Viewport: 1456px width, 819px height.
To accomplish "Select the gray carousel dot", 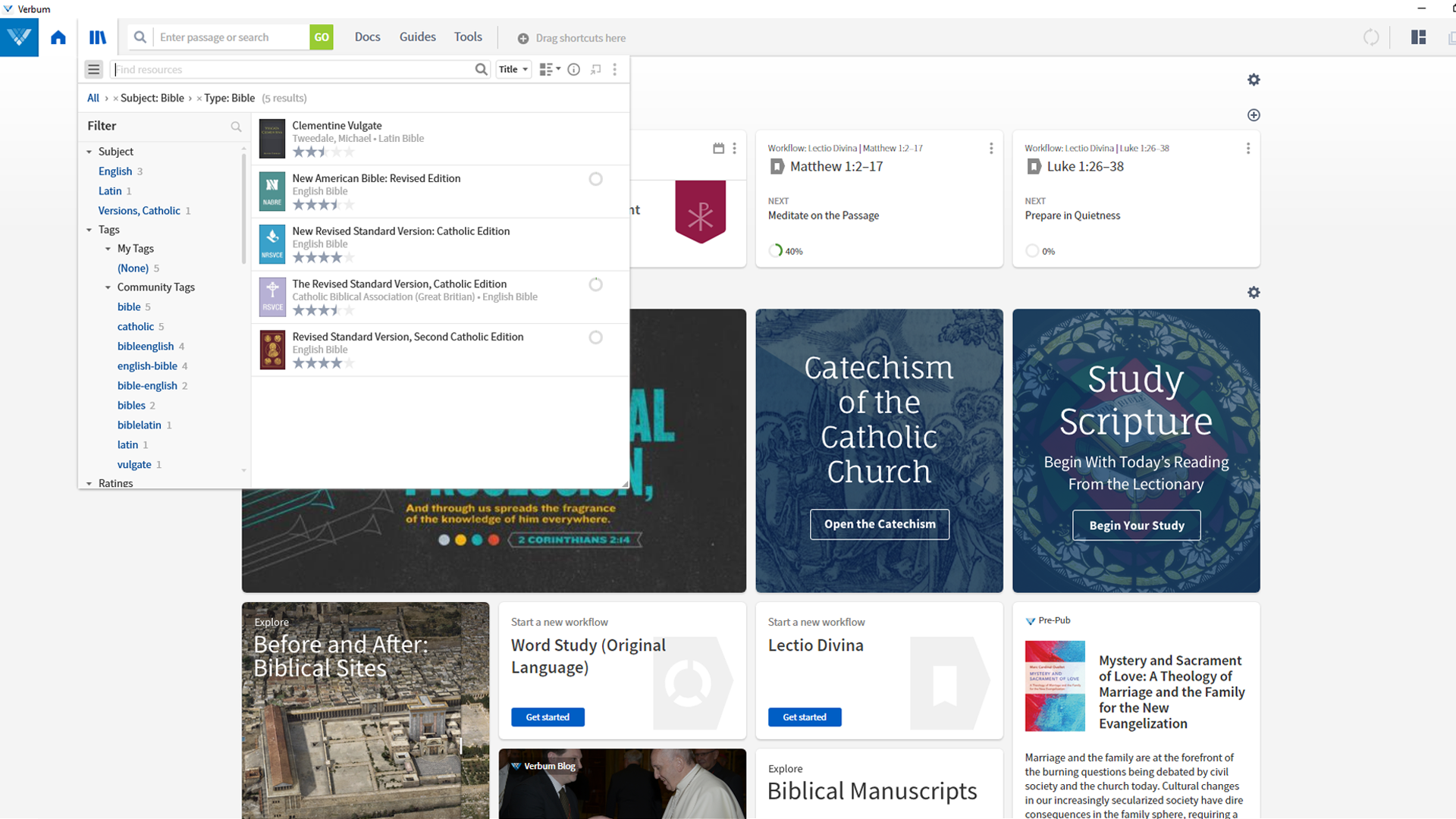I will pos(444,540).
